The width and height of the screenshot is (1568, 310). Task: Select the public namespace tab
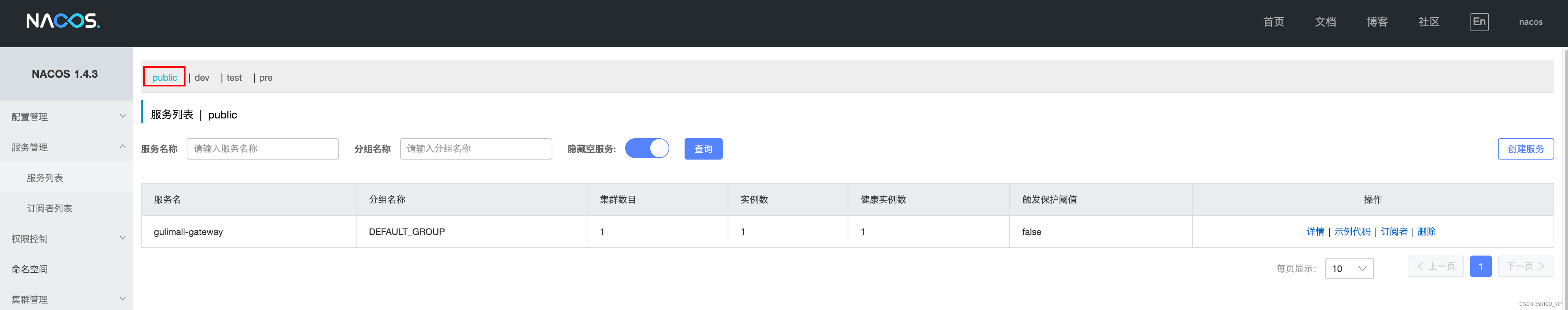pos(164,77)
